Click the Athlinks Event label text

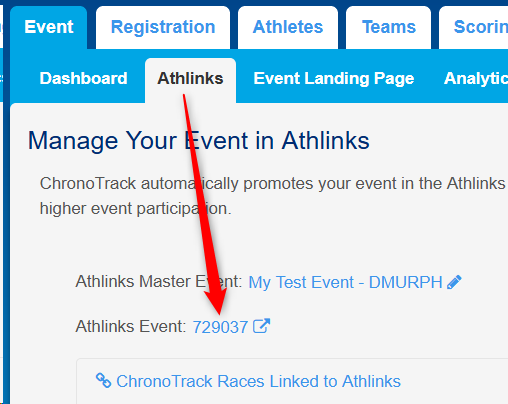point(130,326)
